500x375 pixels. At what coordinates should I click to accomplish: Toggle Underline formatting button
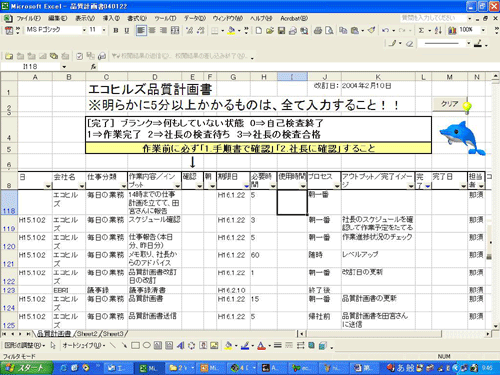click(127, 31)
